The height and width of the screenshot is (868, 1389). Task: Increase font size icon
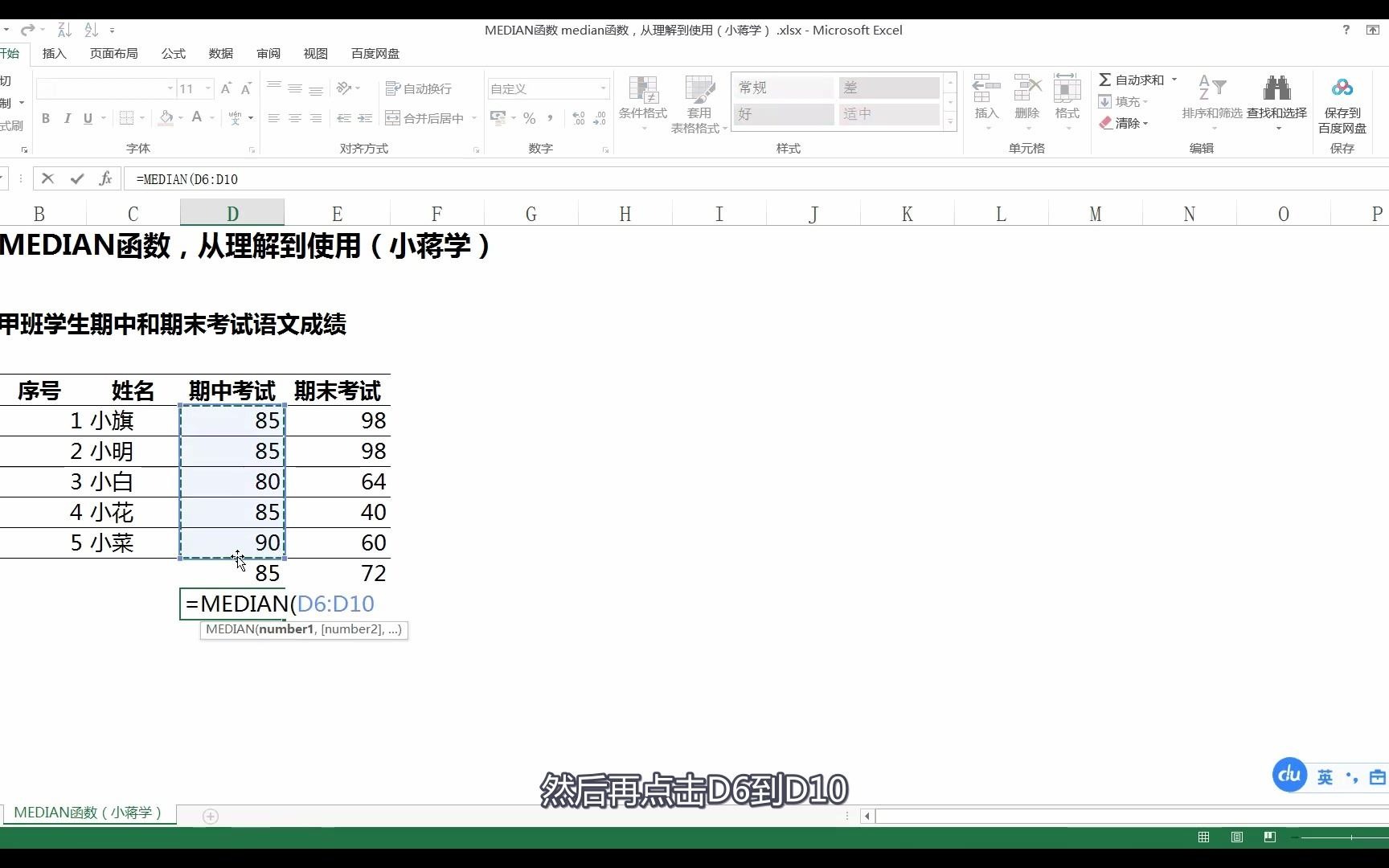[x=226, y=88]
